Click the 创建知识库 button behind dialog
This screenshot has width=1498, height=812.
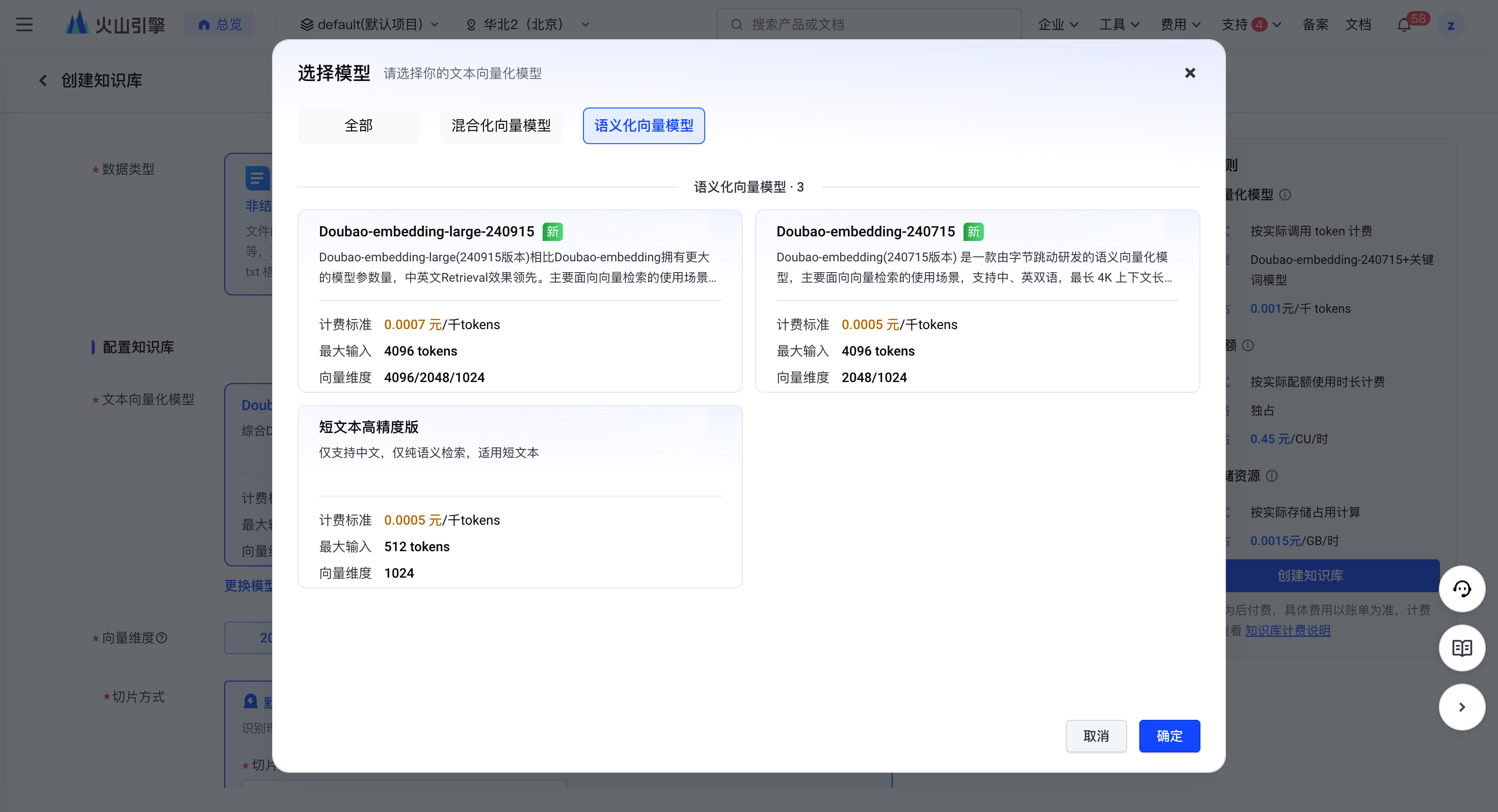(1332, 576)
